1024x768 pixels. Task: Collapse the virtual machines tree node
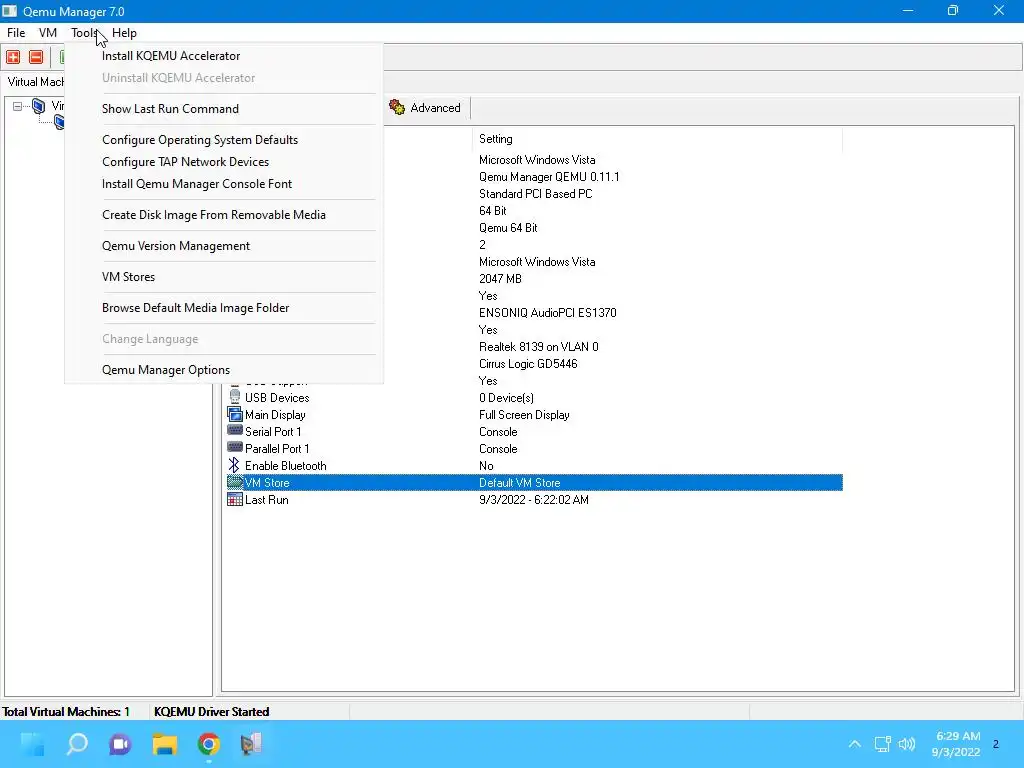[18, 106]
